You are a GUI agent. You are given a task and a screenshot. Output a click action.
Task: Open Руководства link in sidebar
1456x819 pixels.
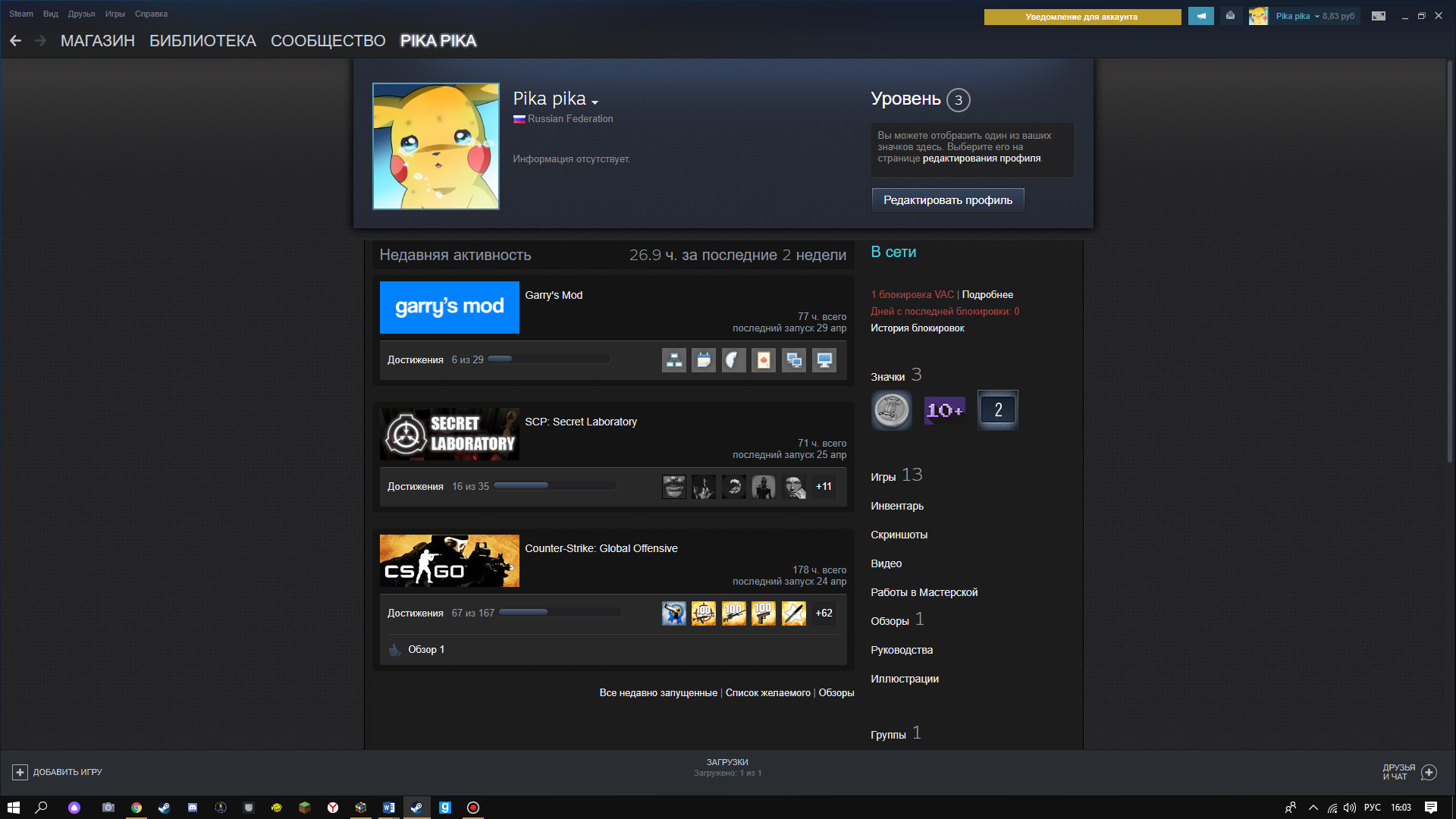[902, 650]
